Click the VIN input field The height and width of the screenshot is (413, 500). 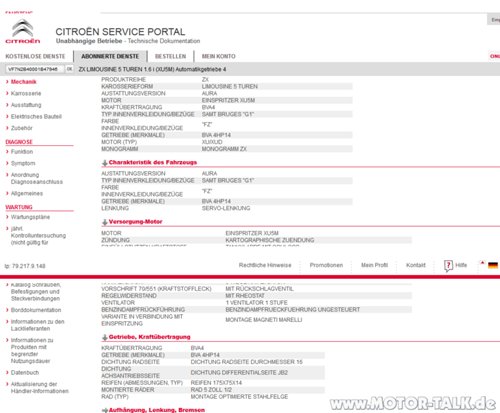[x=35, y=69]
